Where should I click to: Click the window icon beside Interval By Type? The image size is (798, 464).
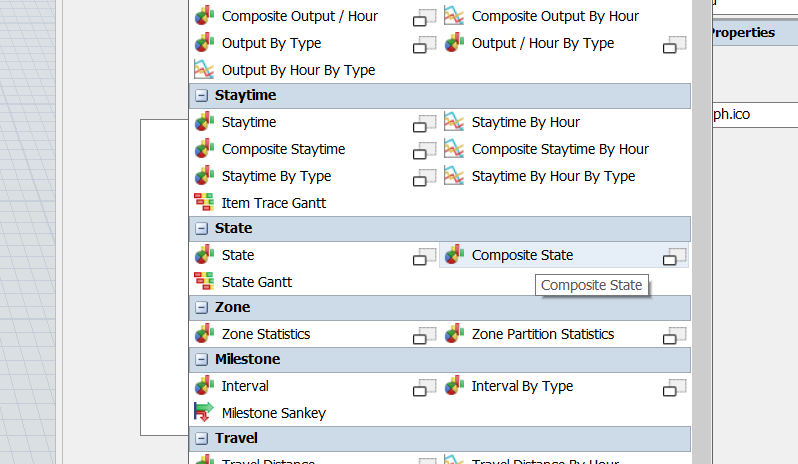coord(675,387)
